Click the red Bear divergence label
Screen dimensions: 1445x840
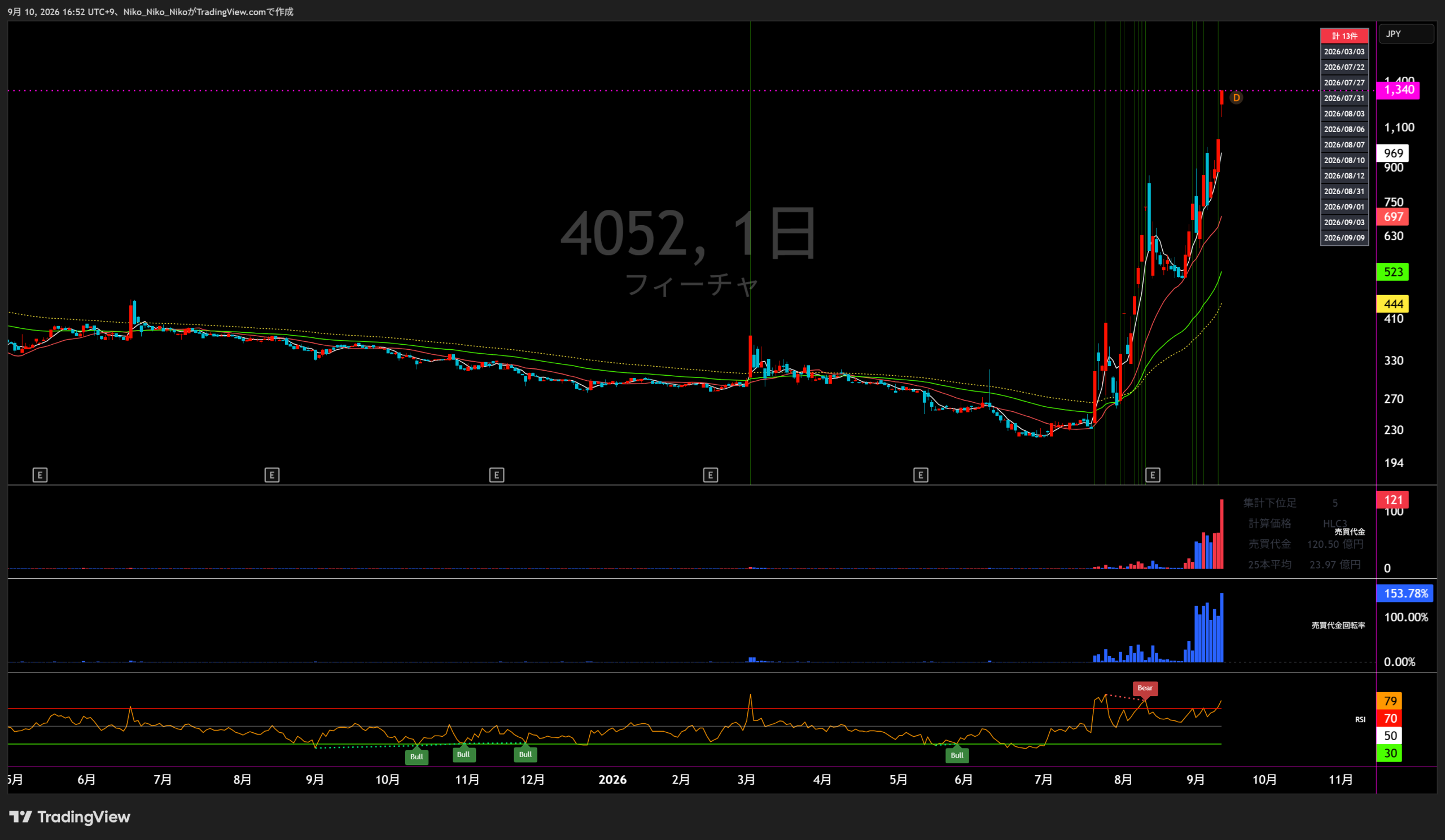1145,688
